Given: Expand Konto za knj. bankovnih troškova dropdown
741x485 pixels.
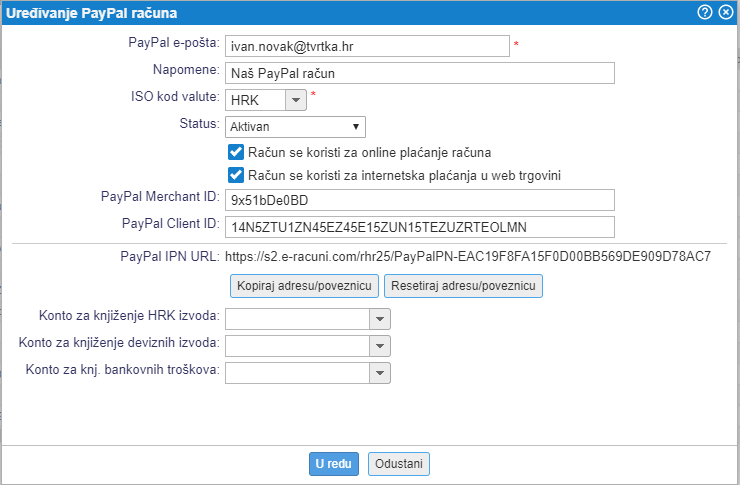Looking at the screenshot, I should [x=379, y=373].
